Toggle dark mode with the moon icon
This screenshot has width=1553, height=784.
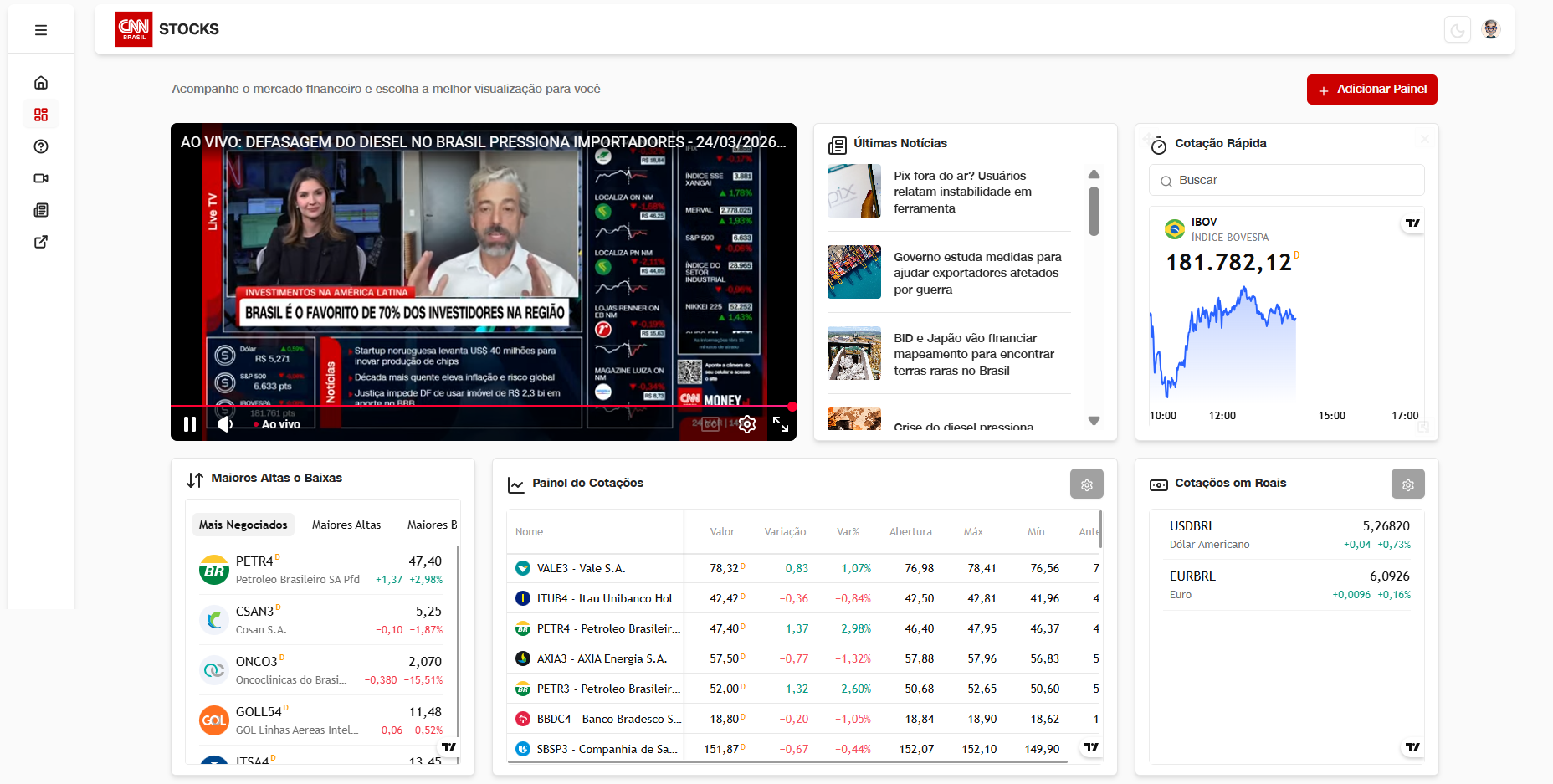click(1457, 30)
